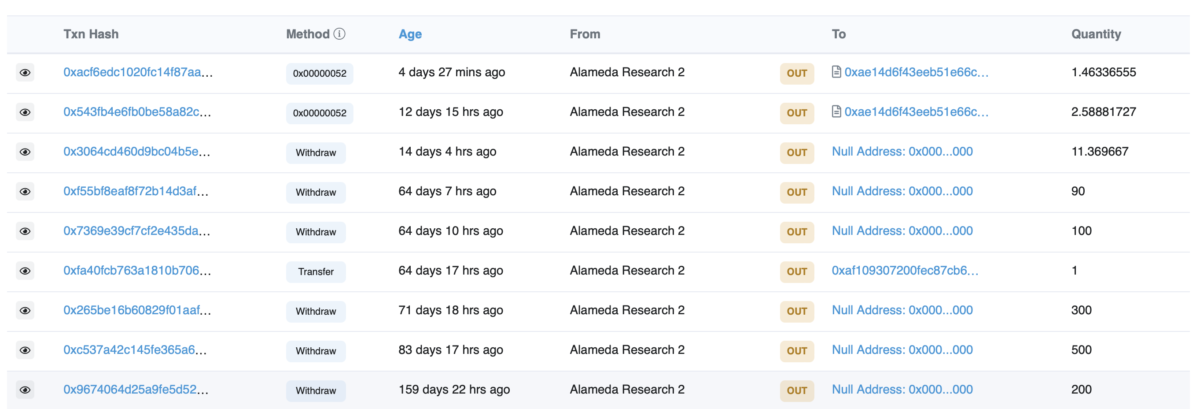
Task: Open Null Address link in the 83 days row
Action: (902, 350)
